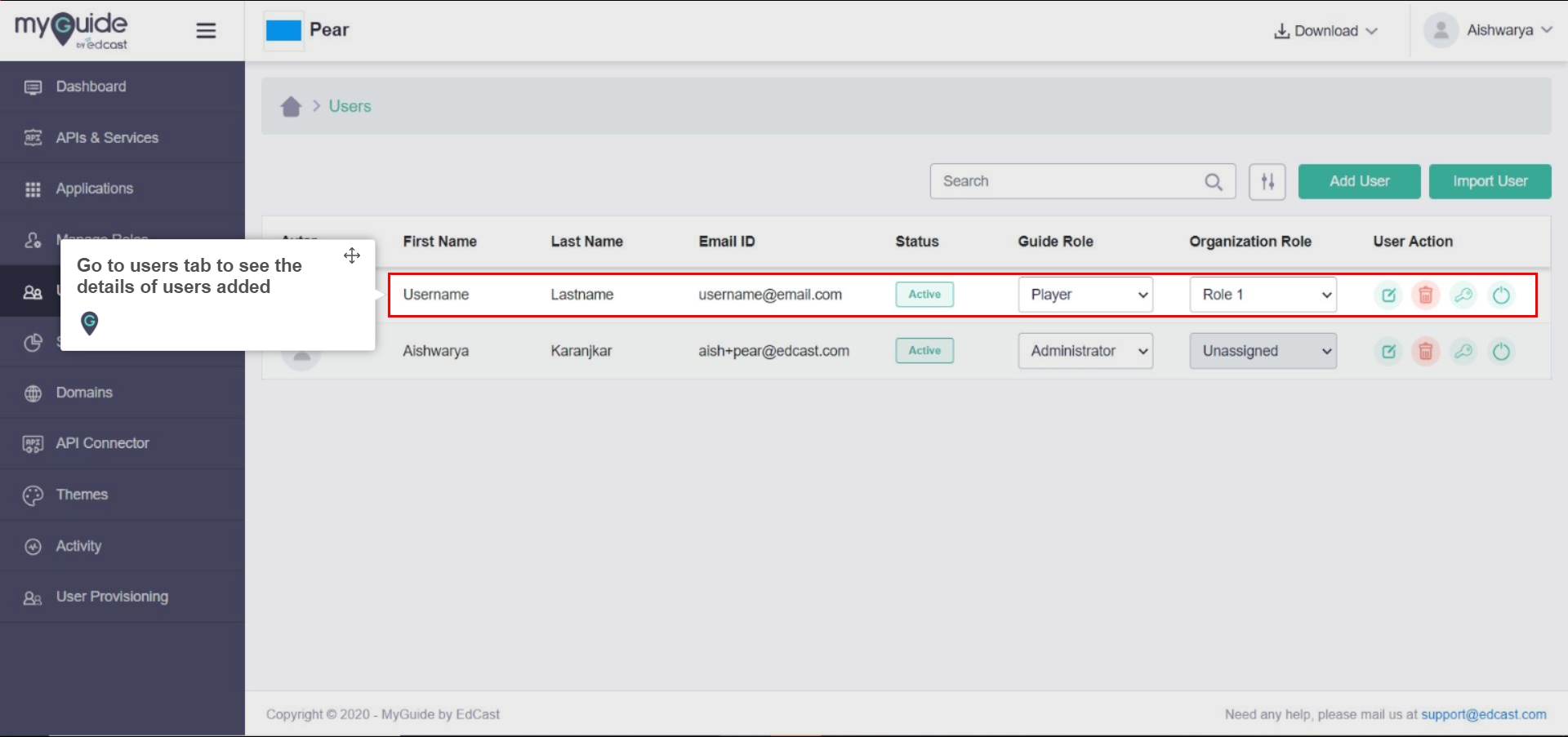Viewport: 1568px width, 737px height.
Task: Click Active status badge for Aishwarya
Action: tap(924, 351)
